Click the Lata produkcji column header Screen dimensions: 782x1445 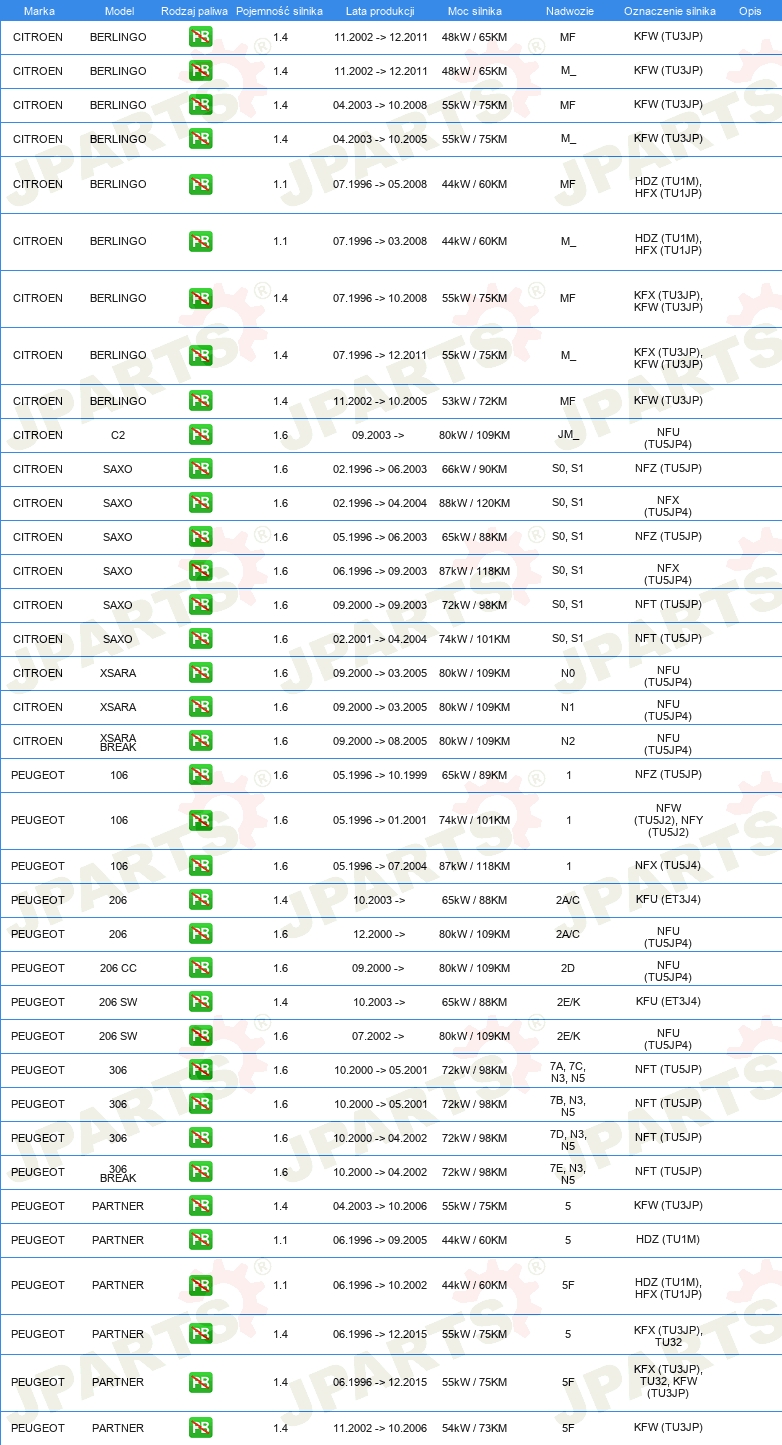tap(380, 11)
